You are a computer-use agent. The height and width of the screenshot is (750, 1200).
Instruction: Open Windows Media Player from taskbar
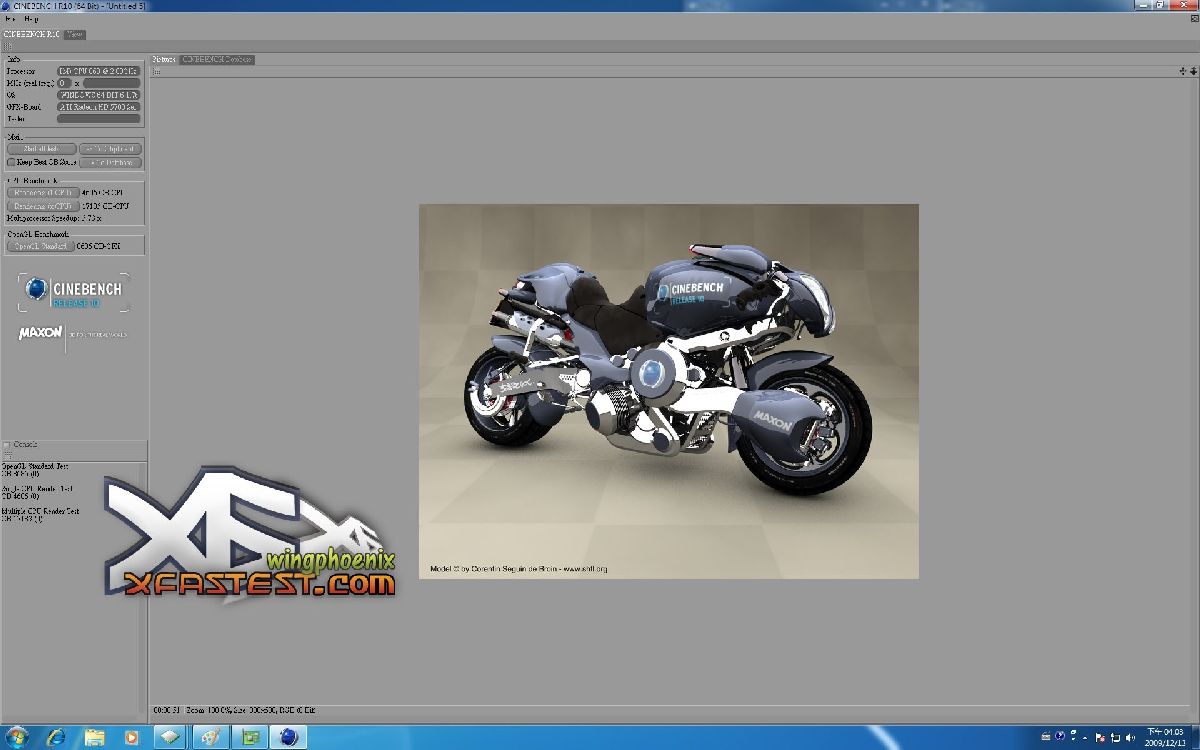[131, 737]
